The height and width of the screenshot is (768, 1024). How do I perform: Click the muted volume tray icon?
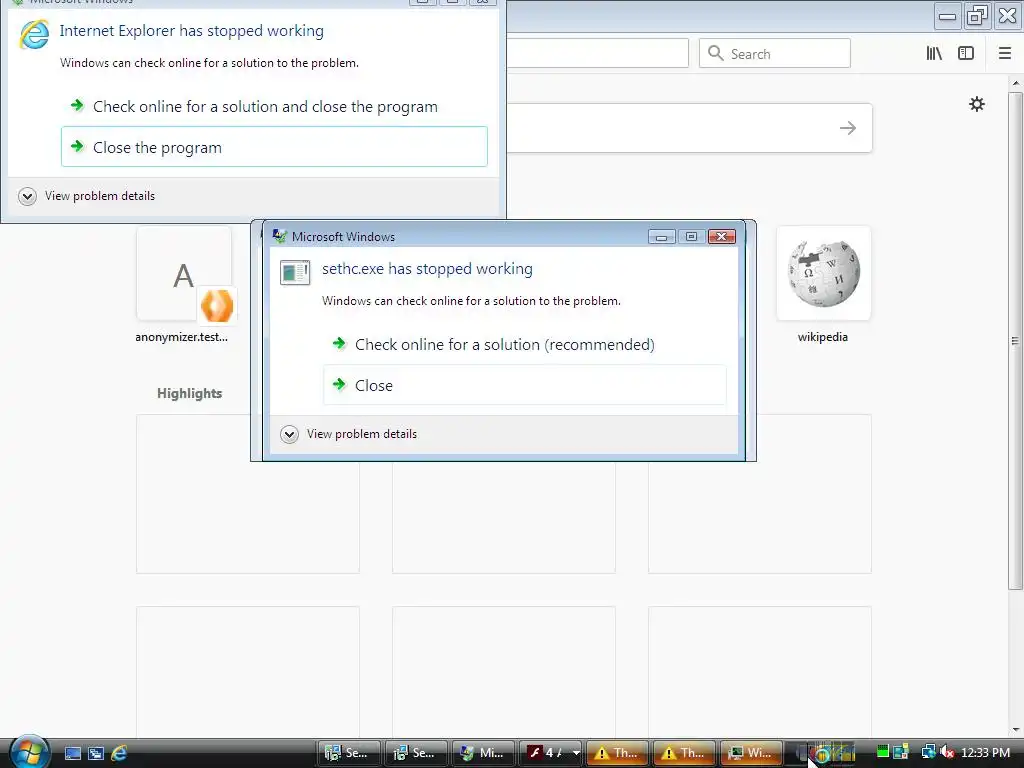tap(947, 752)
